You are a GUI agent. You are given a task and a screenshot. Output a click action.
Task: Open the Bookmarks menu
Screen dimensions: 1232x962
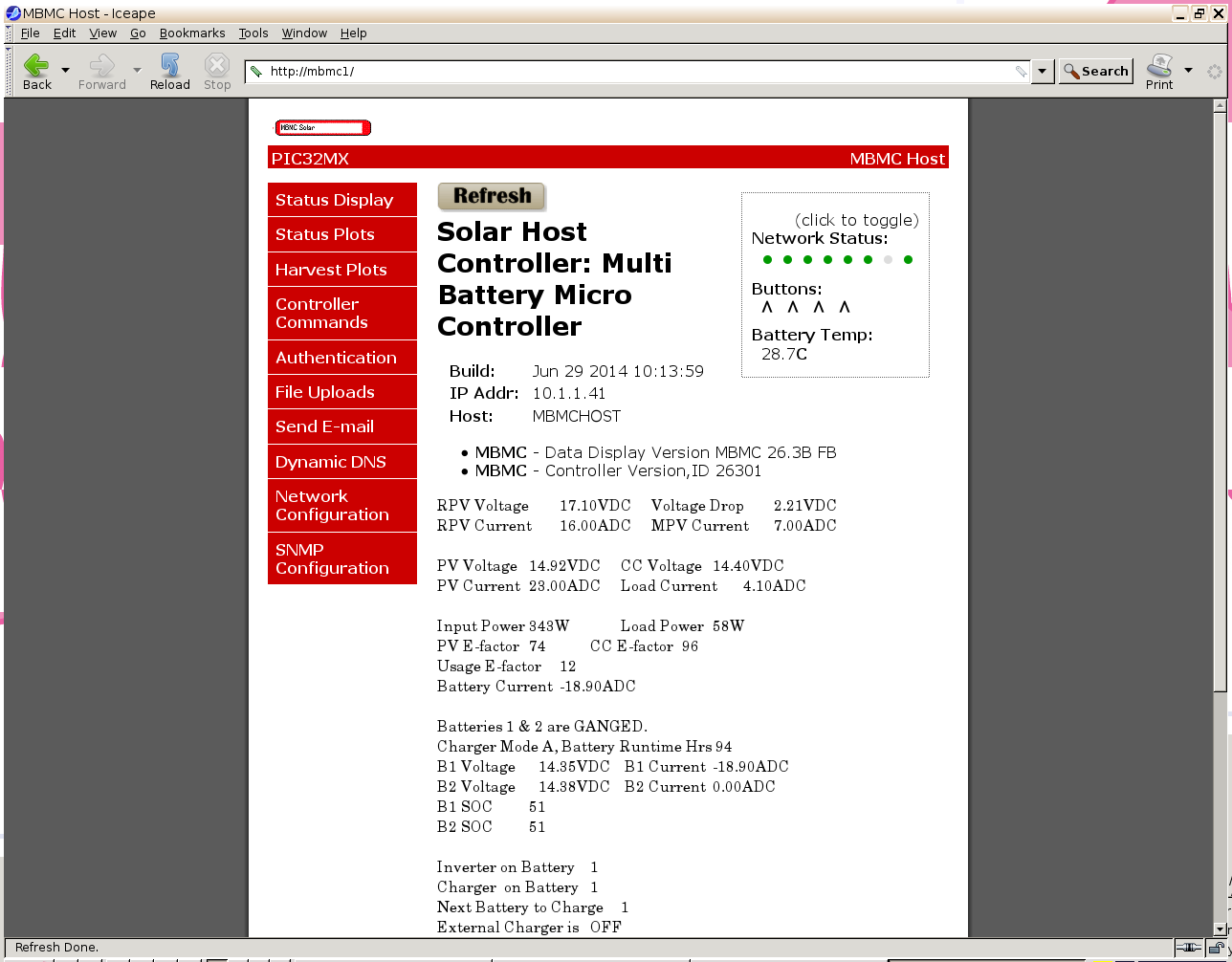[x=192, y=33]
